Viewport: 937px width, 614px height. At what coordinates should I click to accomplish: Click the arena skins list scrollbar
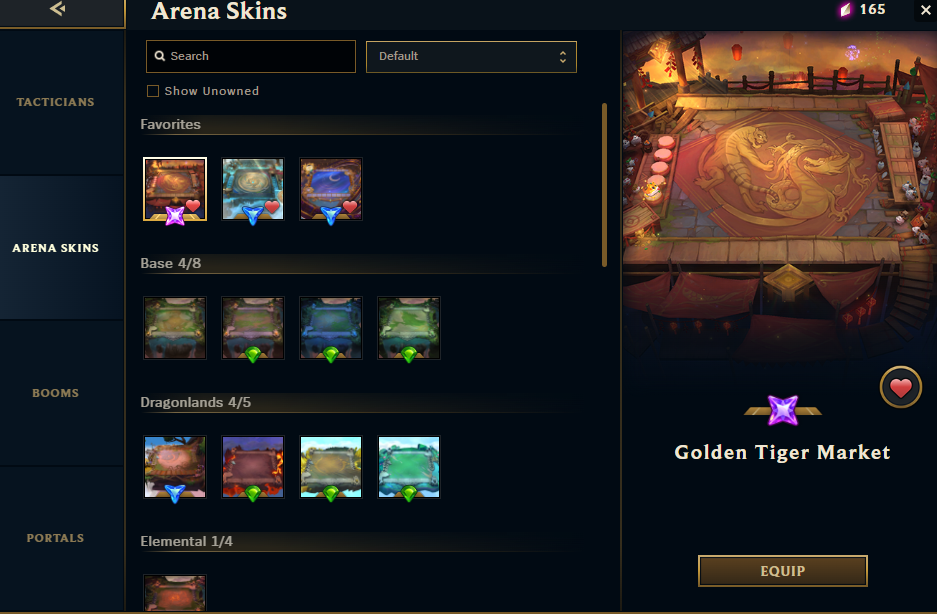click(604, 185)
